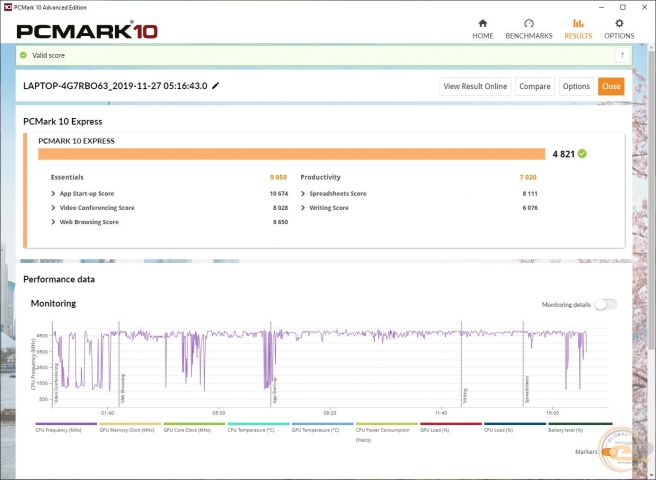Screen dimensions: 656x480
Task: Click View Result Online button
Action: coord(475,86)
